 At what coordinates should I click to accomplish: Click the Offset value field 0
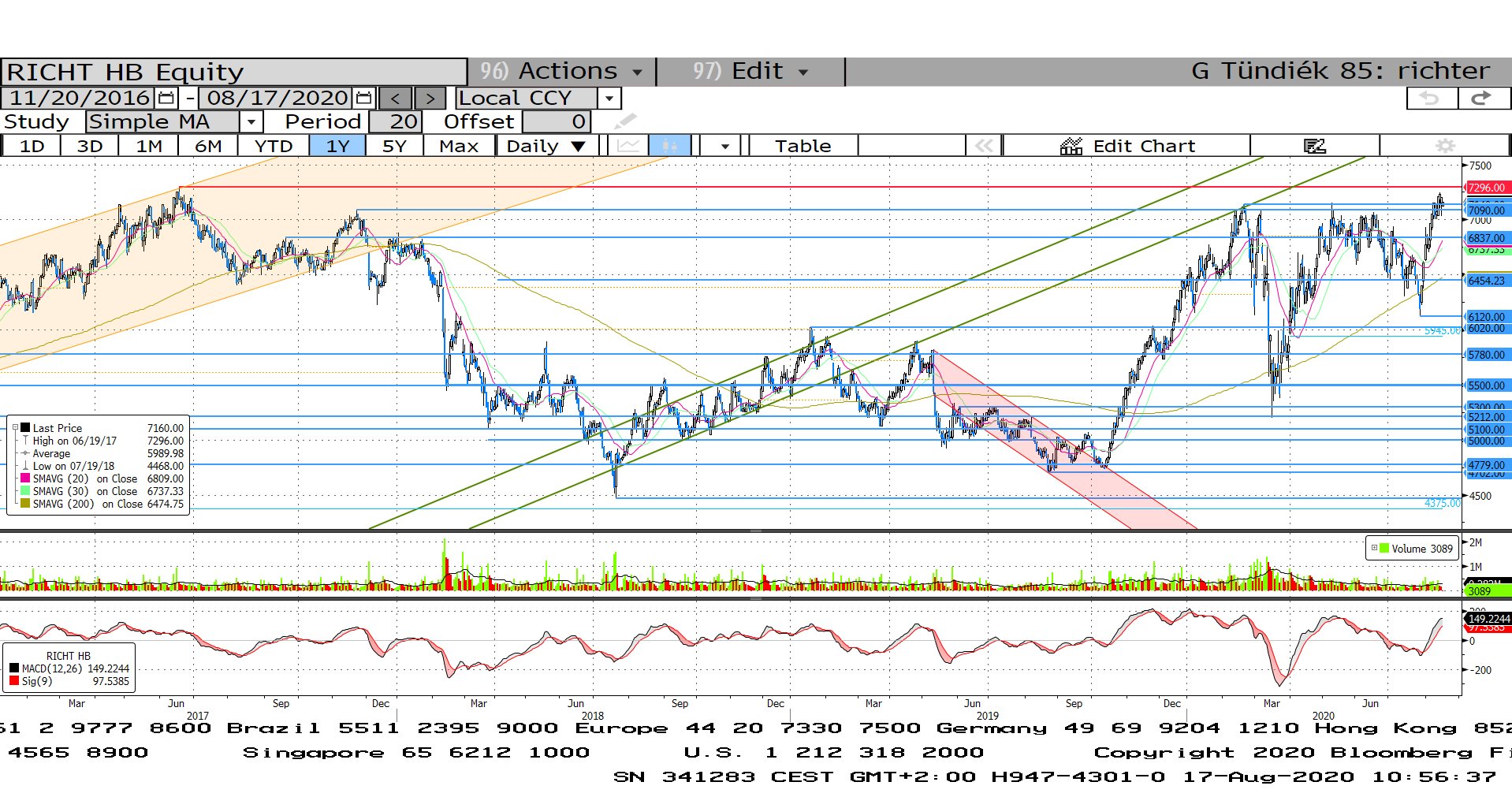[557, 121]
